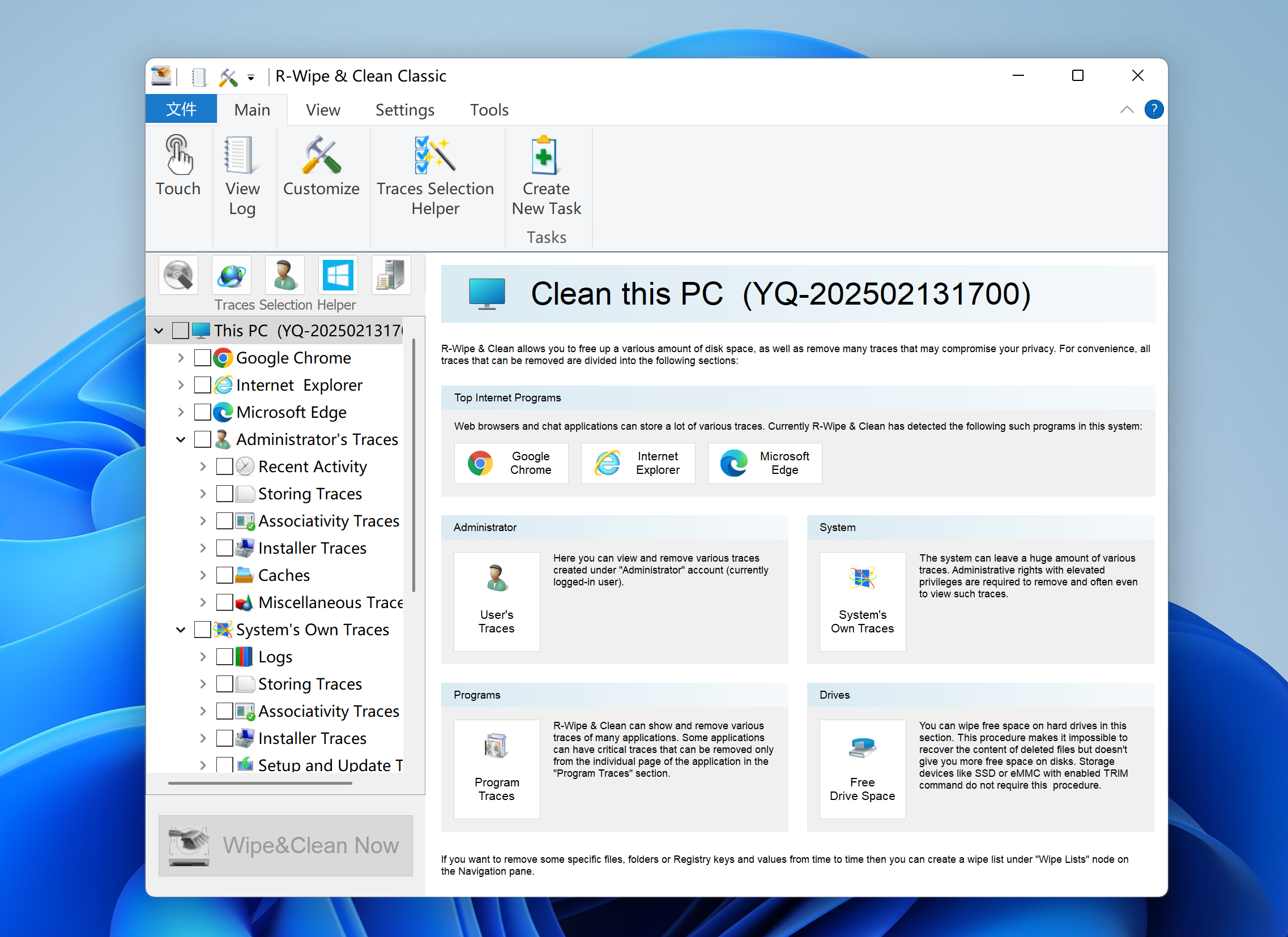The width and height of the screenshot is (1288, 937).
Task: Check the Recent Activity checkbox
Action: 225,467
